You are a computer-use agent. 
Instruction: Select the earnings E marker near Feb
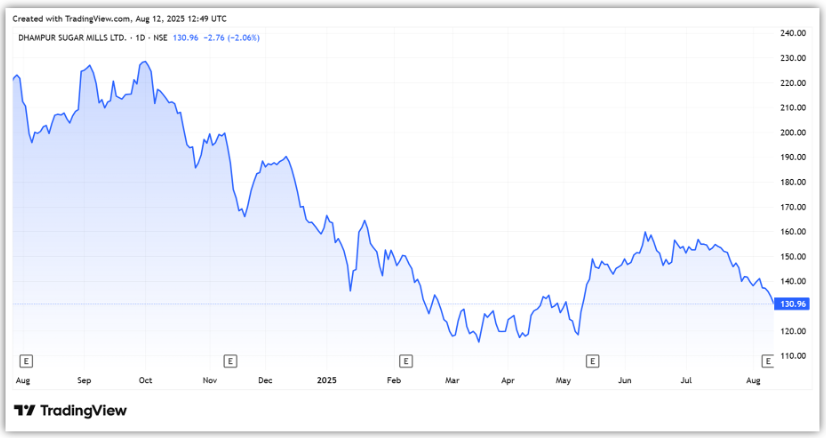(x=405, y=360)
